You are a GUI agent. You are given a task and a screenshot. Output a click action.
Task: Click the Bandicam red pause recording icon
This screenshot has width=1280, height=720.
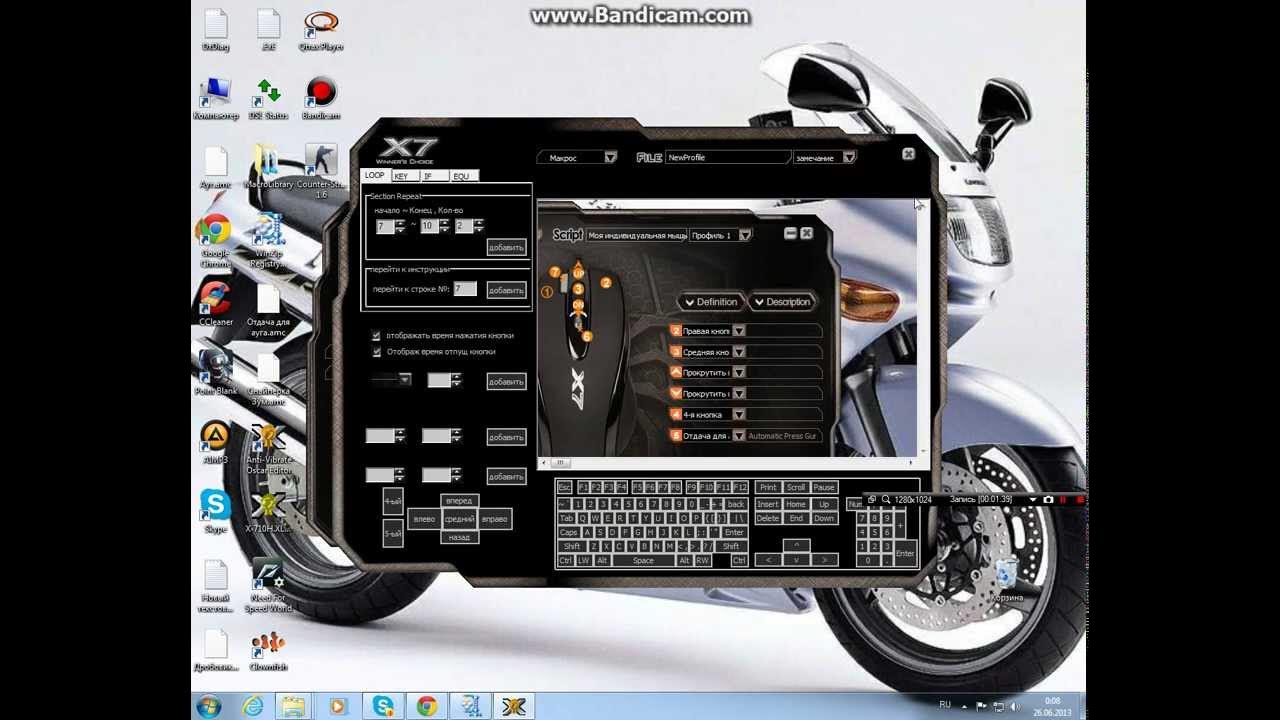coord(1063,499)
